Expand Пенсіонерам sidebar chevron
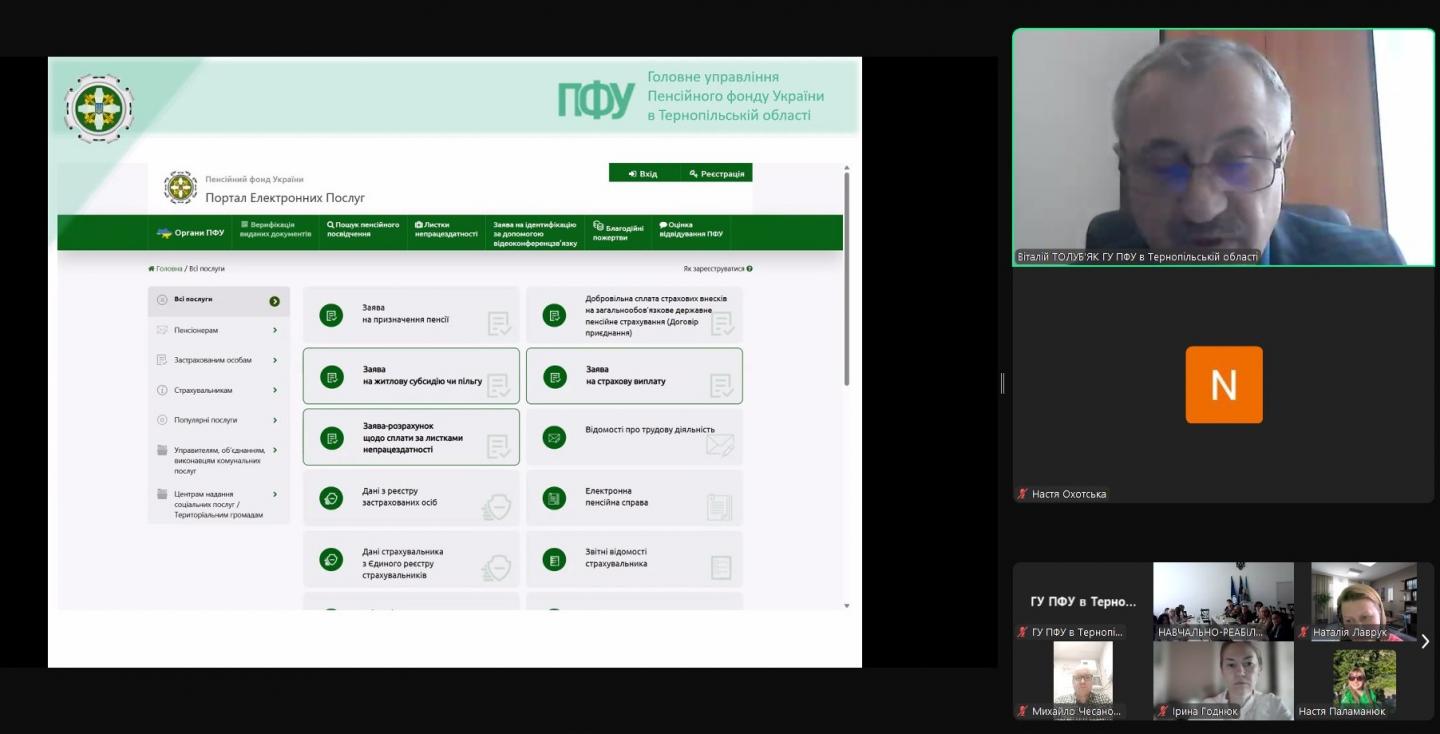The width and height of the screenshot is (1440, 734). click(275, 330)
